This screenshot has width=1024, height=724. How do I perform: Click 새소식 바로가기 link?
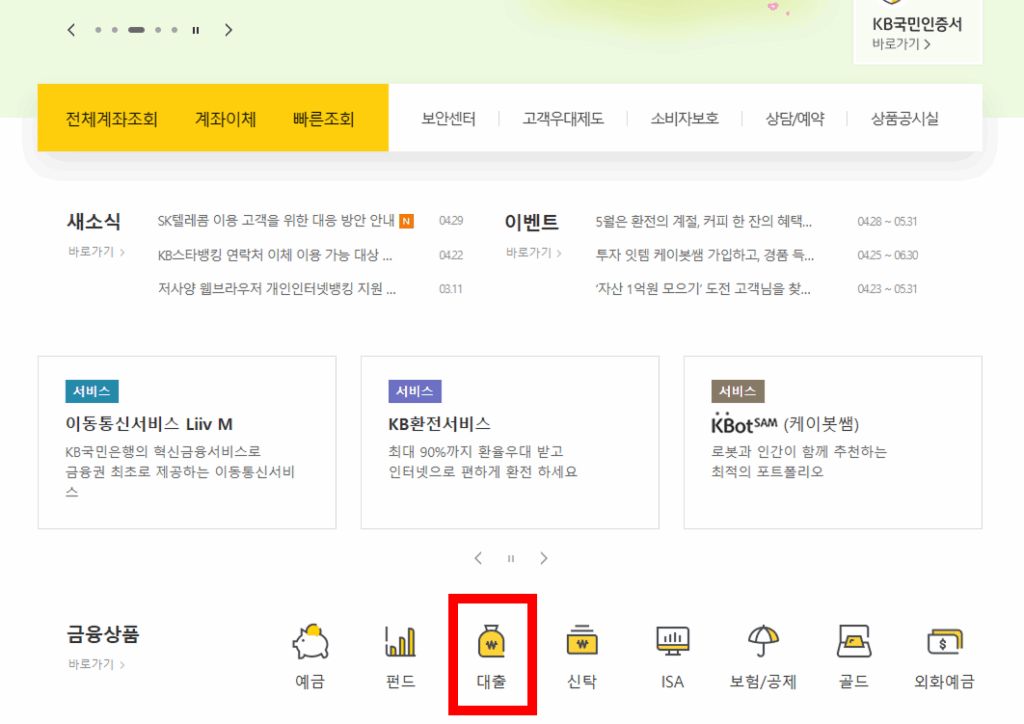click(96, 252)
